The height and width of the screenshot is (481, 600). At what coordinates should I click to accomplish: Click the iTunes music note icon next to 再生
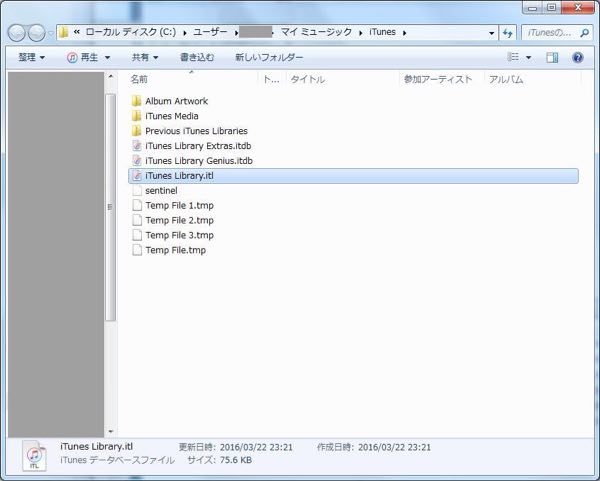tap(72, 57)
